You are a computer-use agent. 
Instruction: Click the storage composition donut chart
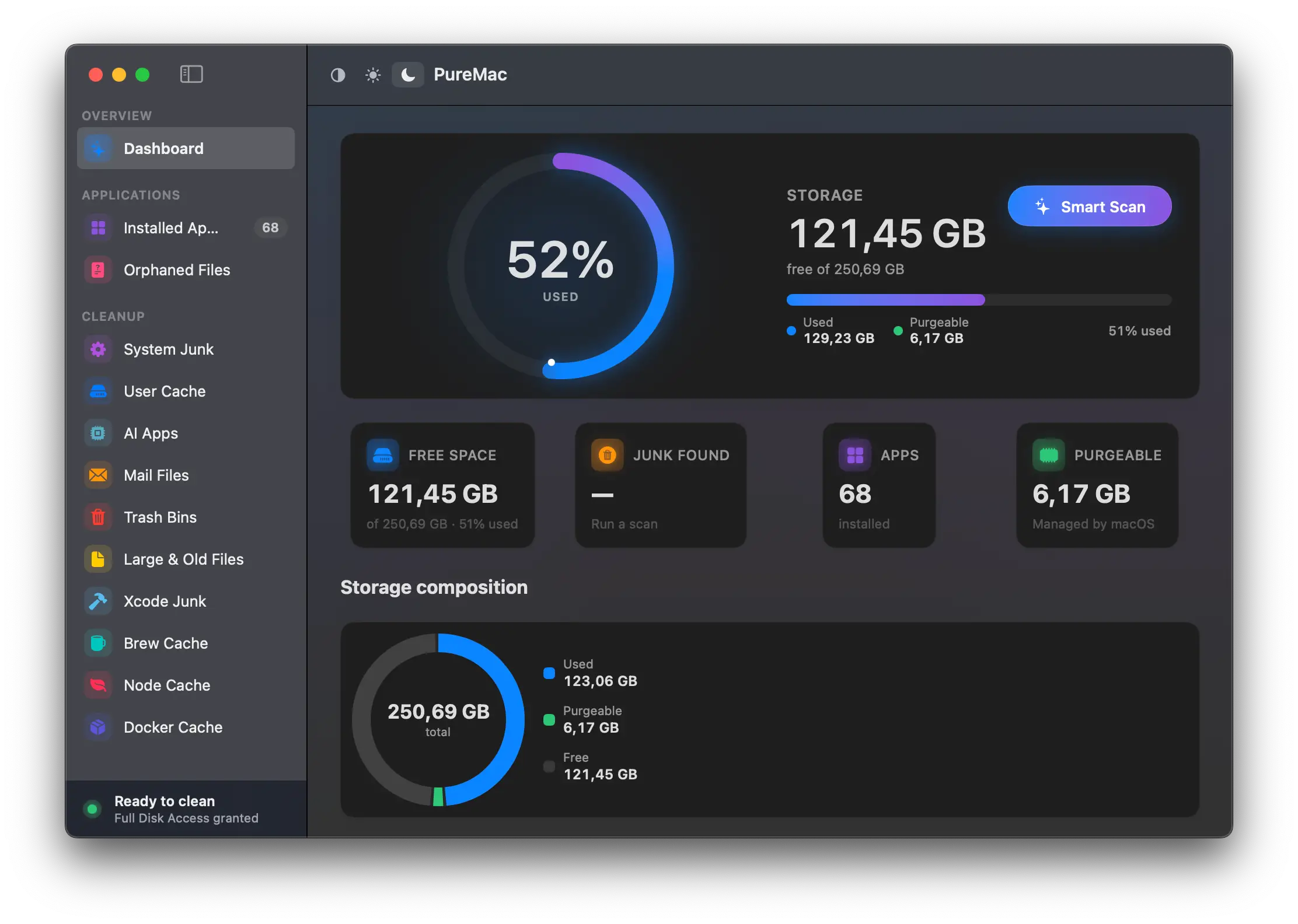tap(438, 720)
